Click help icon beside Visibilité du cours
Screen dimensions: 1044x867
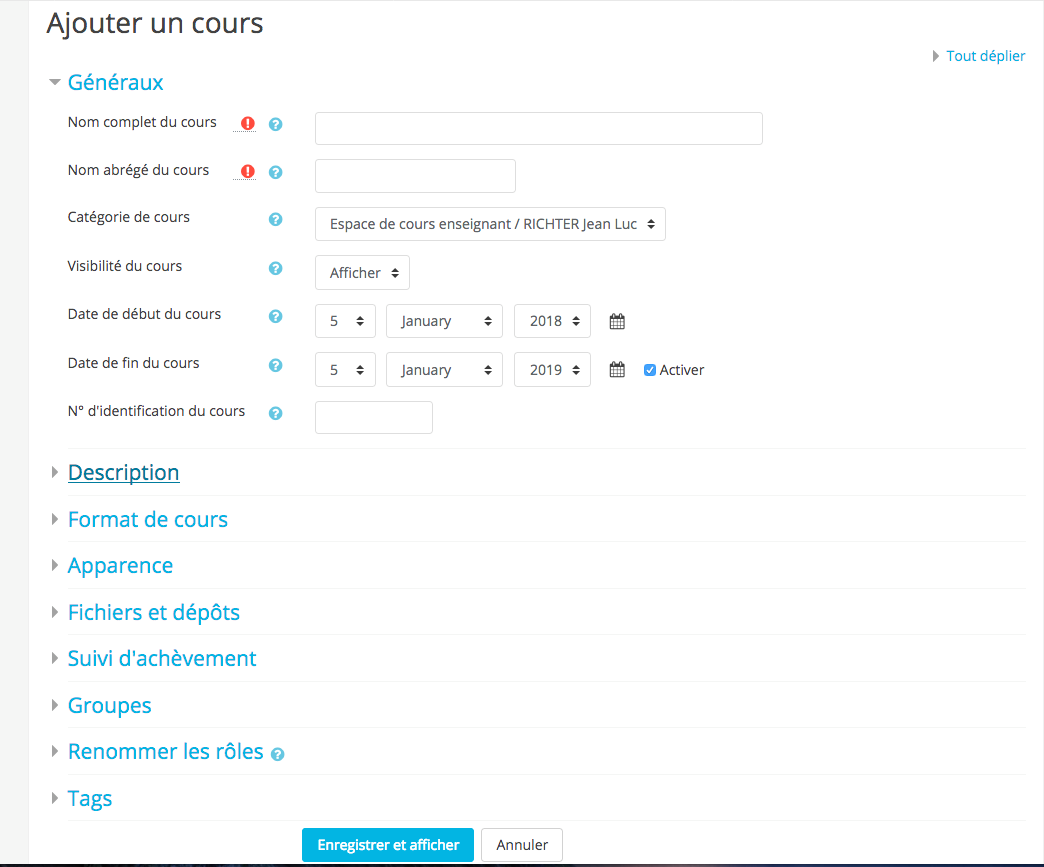tap(276, 268)
